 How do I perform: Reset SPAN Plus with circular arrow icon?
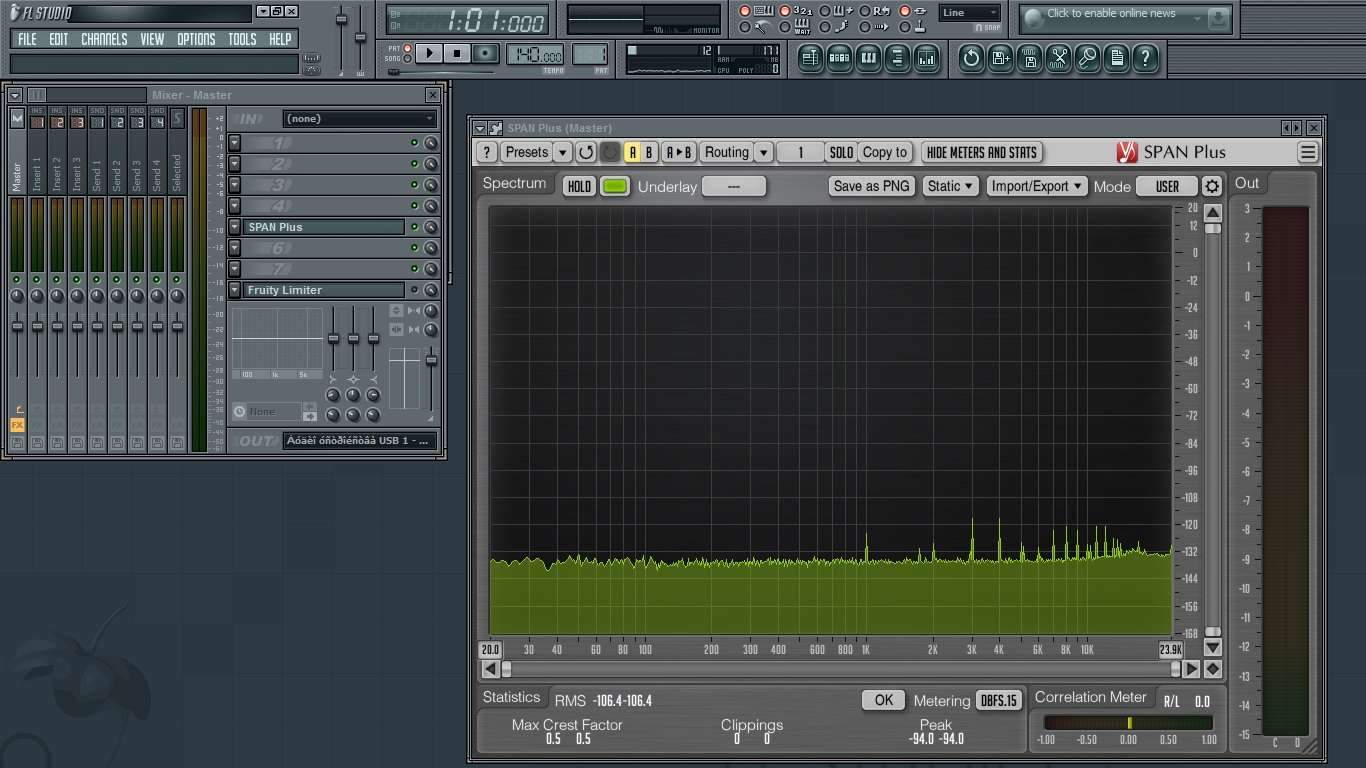click(x=586, y=153)
